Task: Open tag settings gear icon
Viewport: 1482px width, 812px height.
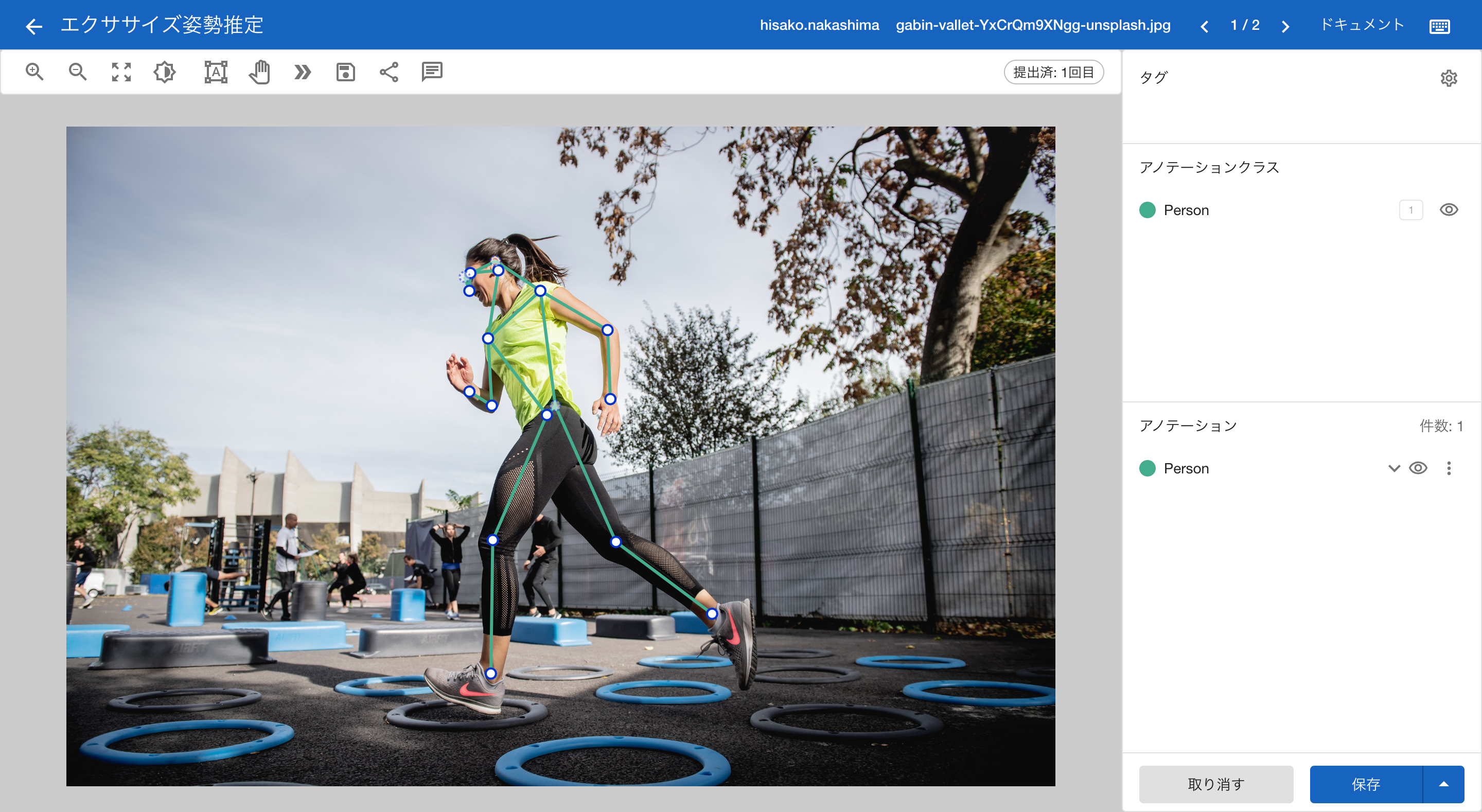Action: point(1448,78)
